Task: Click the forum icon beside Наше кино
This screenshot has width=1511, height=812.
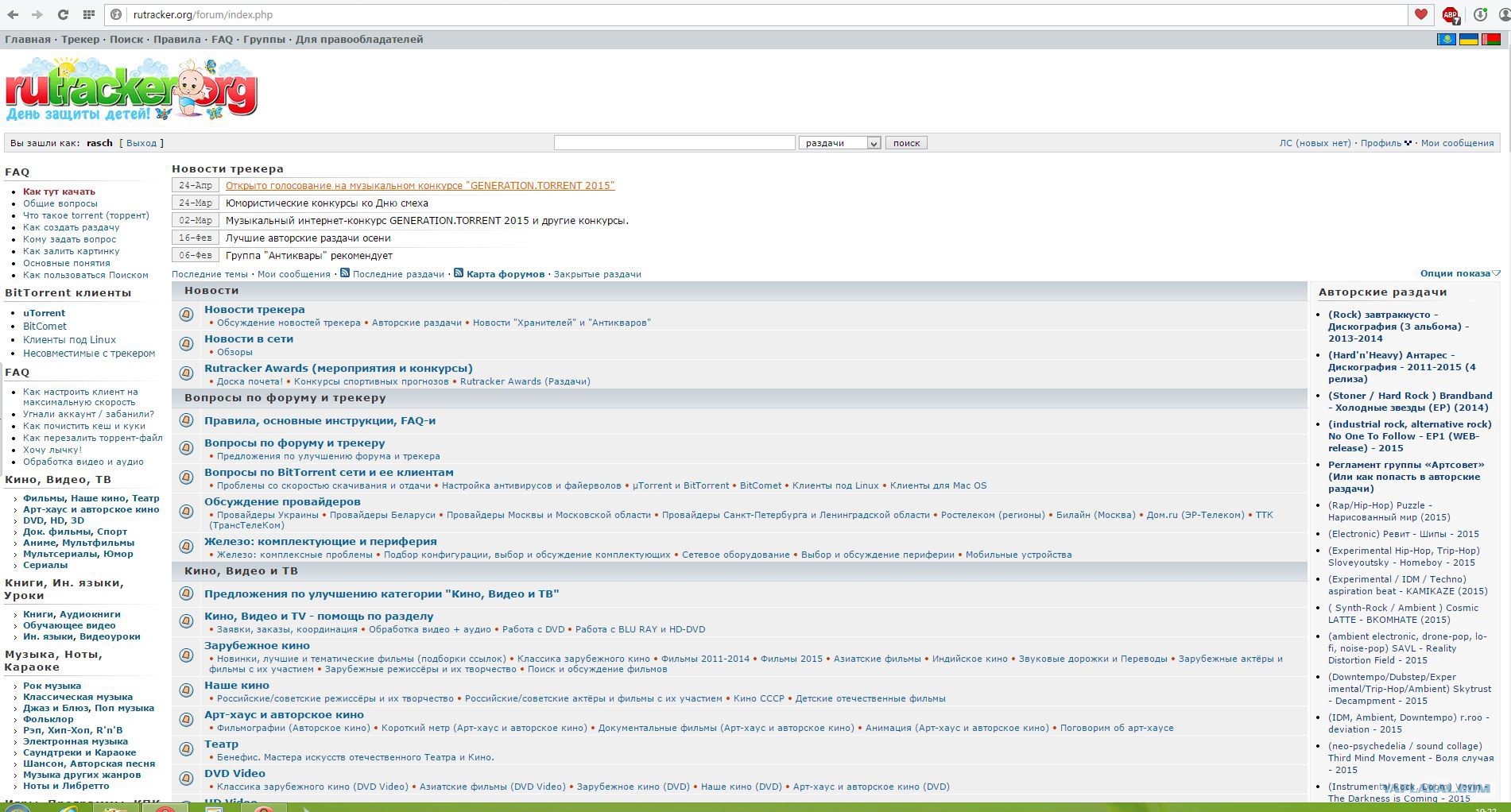Action: tap(187, 690)
